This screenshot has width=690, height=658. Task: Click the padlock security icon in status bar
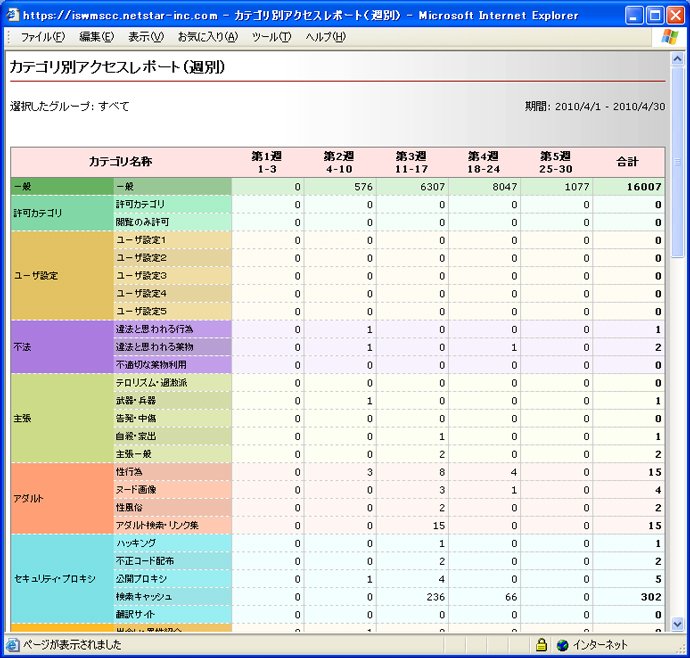pos(541,645)
